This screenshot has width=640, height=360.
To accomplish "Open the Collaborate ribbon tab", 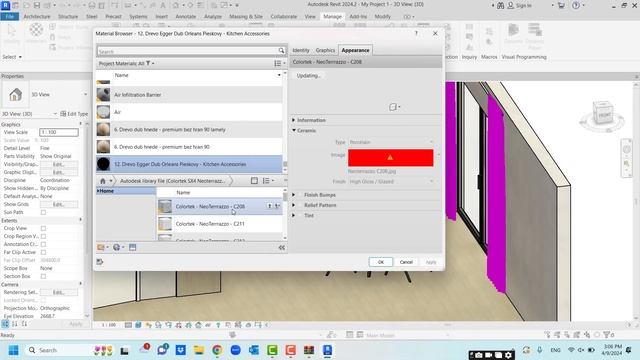I will click(x=284, y=17).
